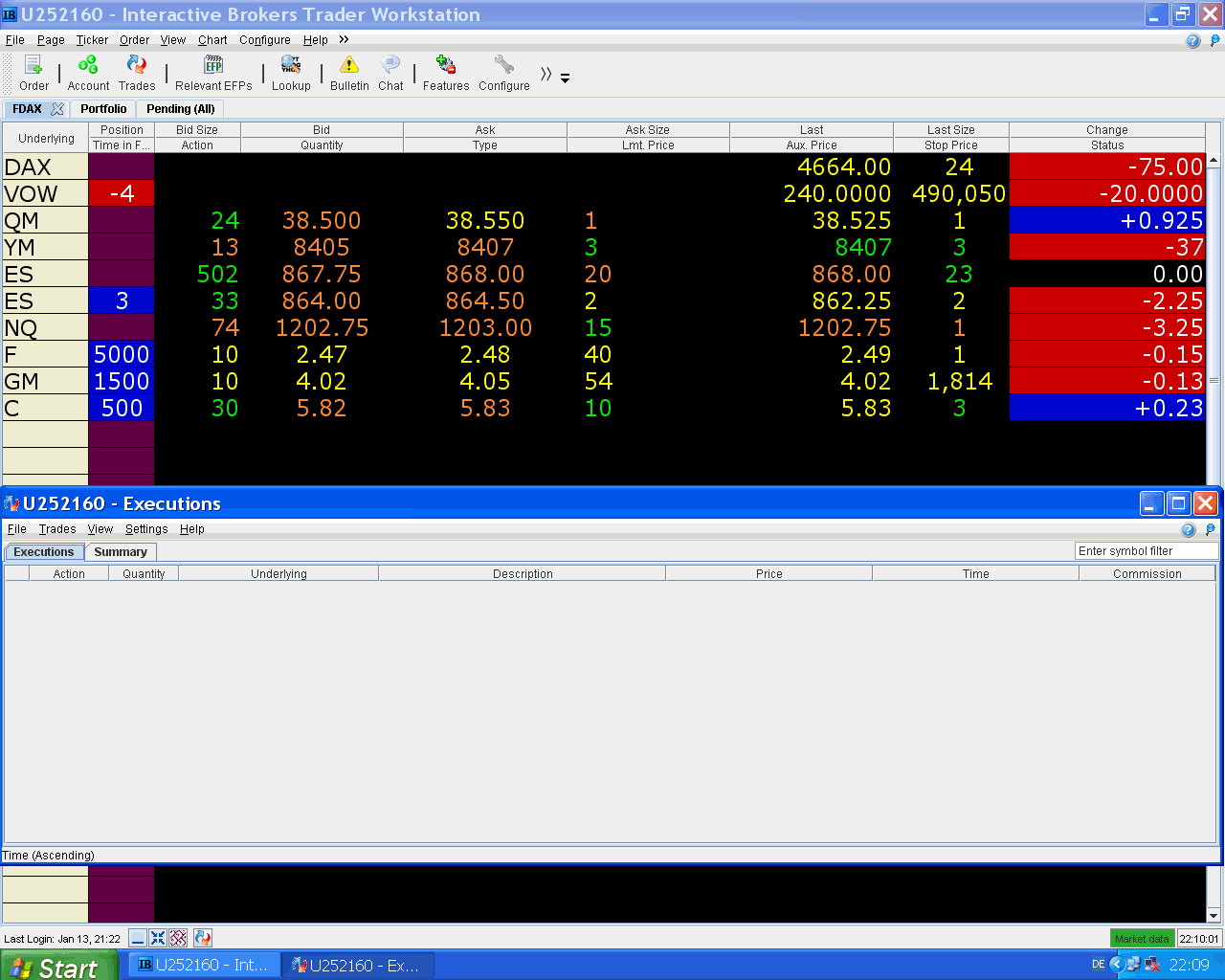Click the trades arrows status bar icon
Screen dimensions: 1225x980
202,938
